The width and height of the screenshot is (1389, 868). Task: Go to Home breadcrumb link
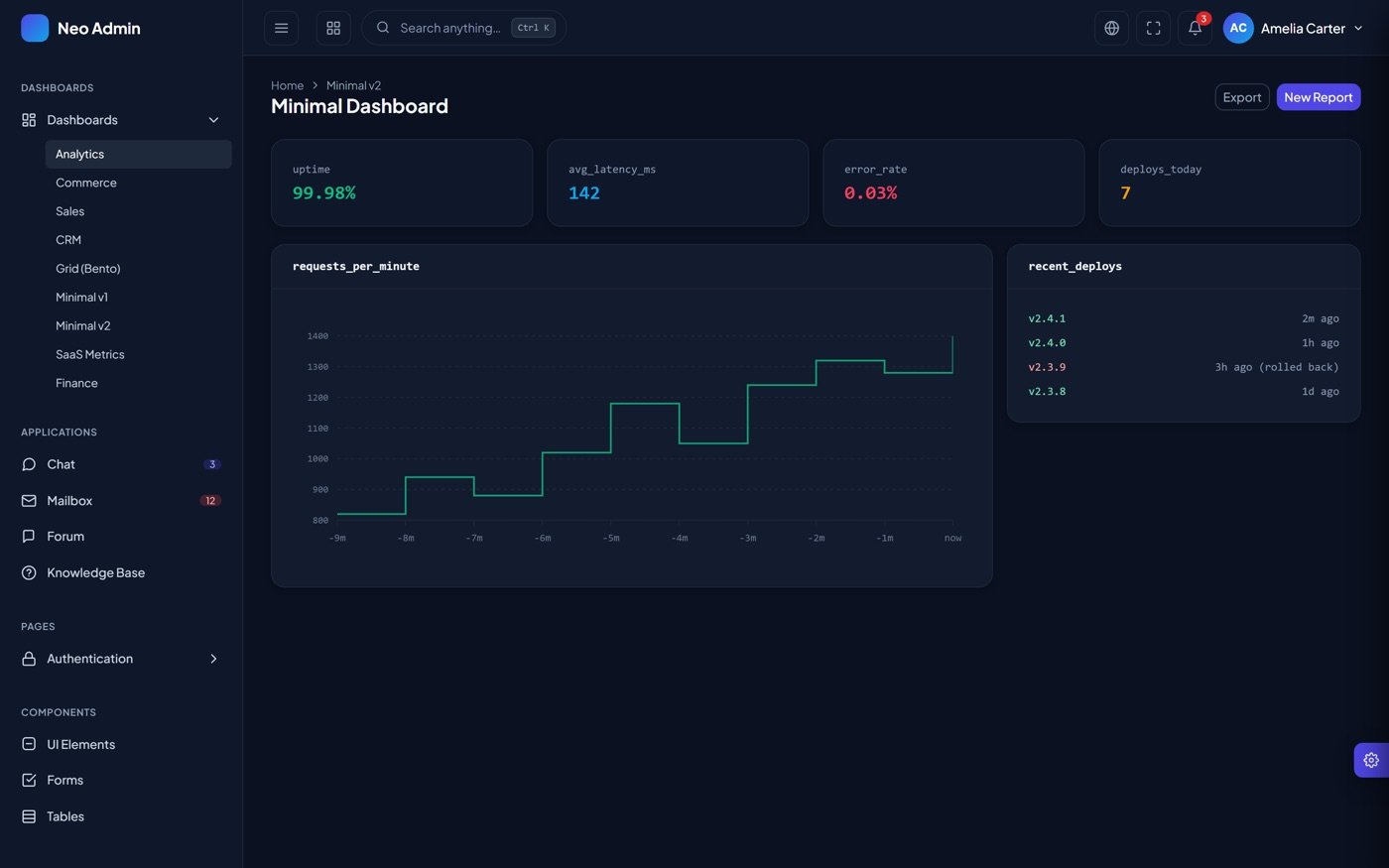pyautogui.click(x=287, y=85)
